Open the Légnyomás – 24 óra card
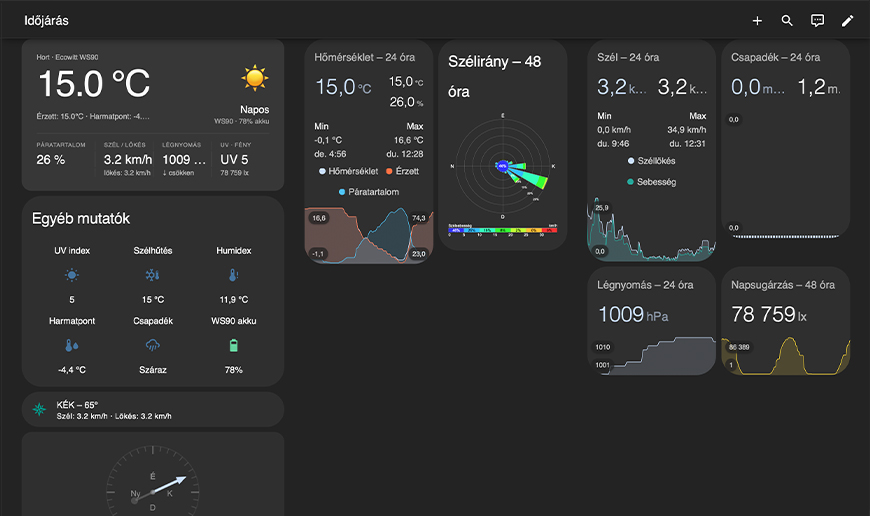Viewport: 870px width, 516px height. click(x=651, y=320)
